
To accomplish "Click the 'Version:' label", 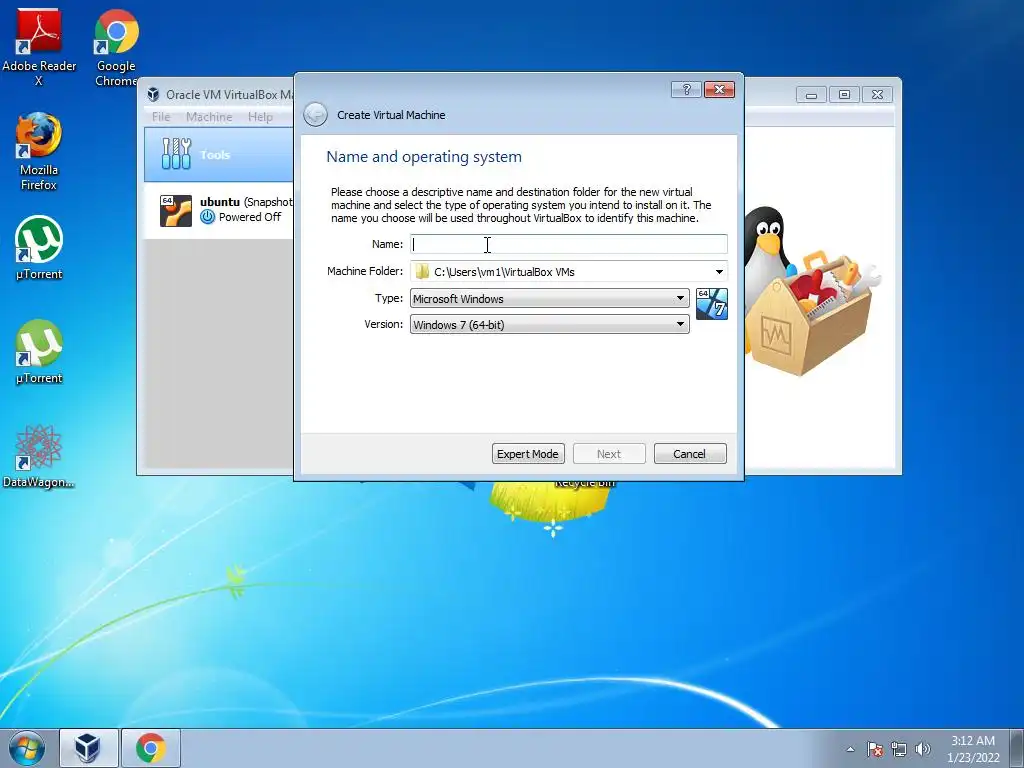I will 383,324.
